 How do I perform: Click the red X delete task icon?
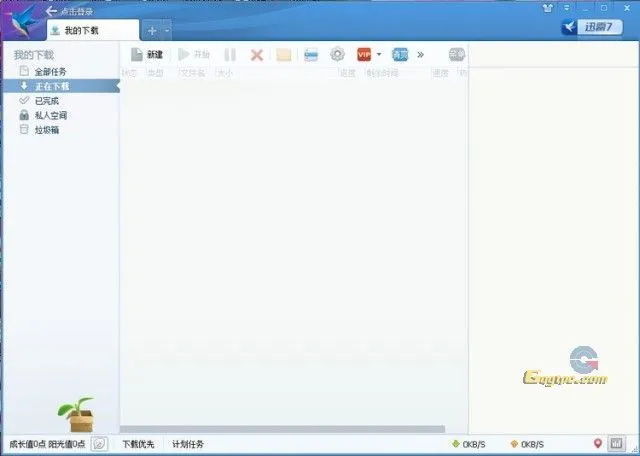(x=257, y=55)
